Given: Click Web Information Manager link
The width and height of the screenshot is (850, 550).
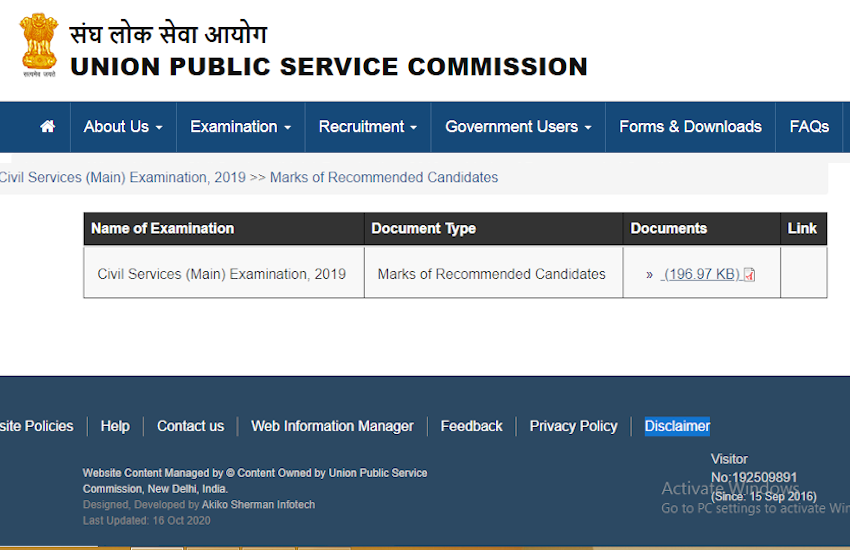Looking at the screenshot, I should [x=332, y=426].
